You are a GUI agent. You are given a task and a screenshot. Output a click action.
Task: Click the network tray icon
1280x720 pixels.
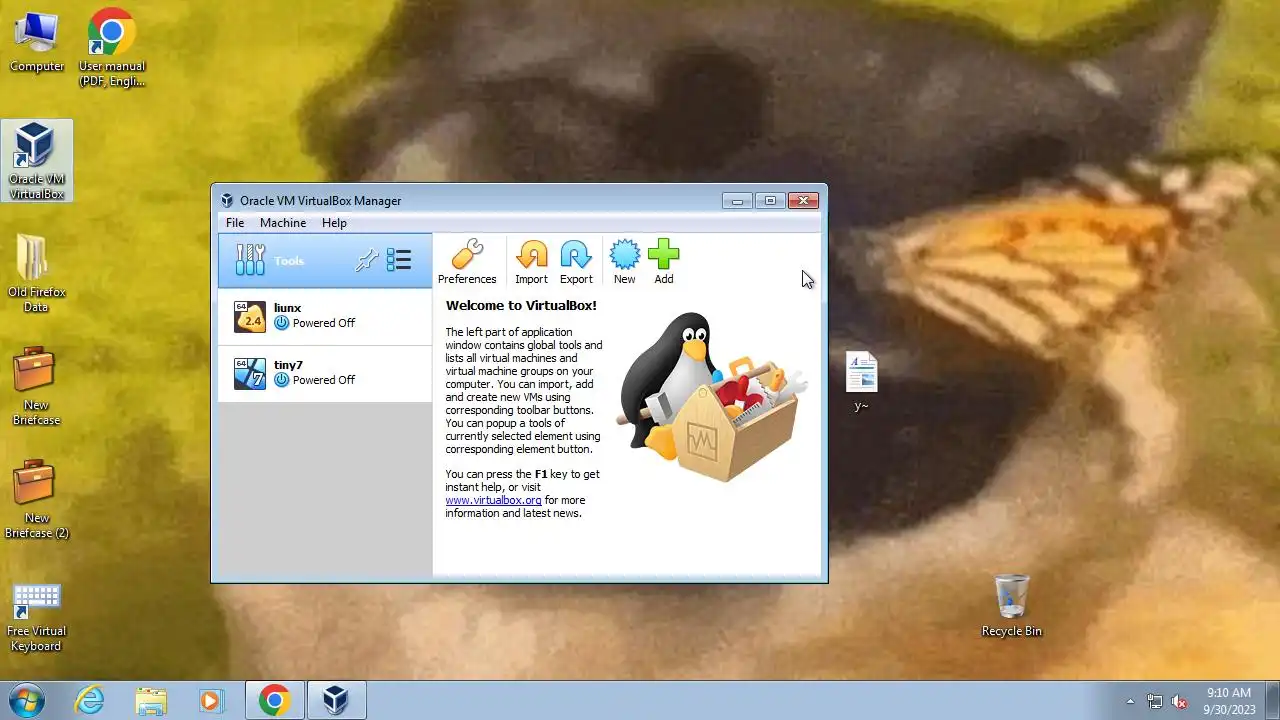(1155, 701)
